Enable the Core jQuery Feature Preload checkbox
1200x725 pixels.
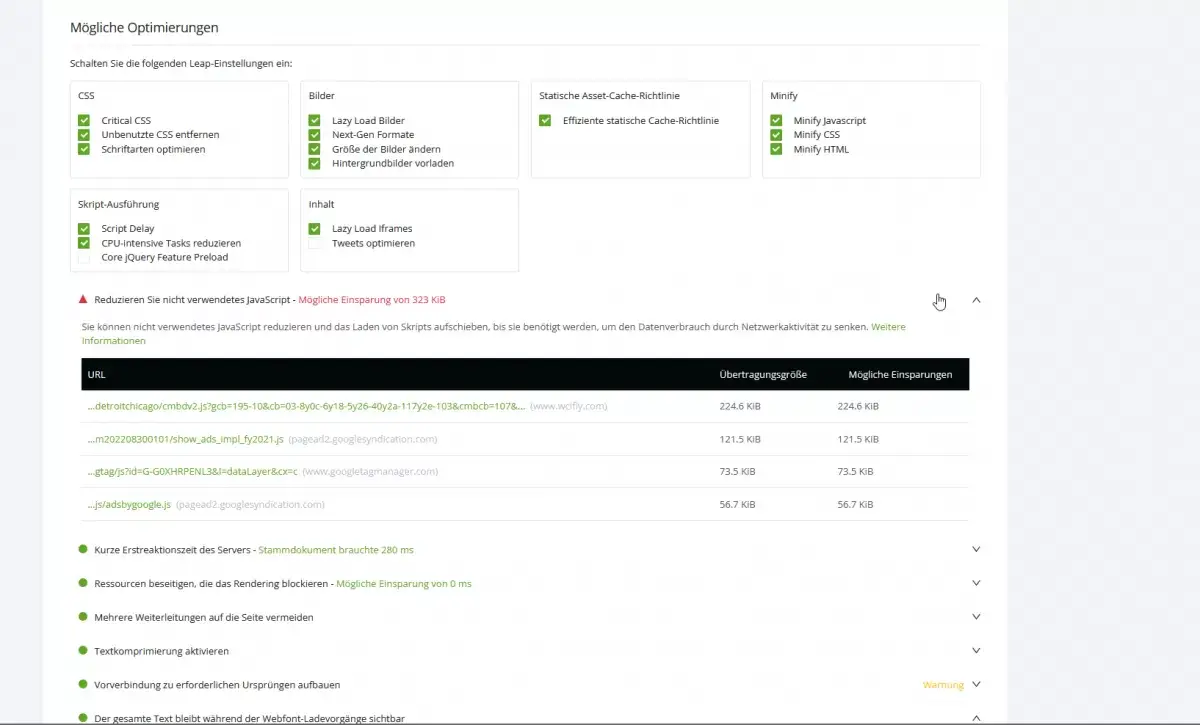pyautogui.click(x=84, y=257)
